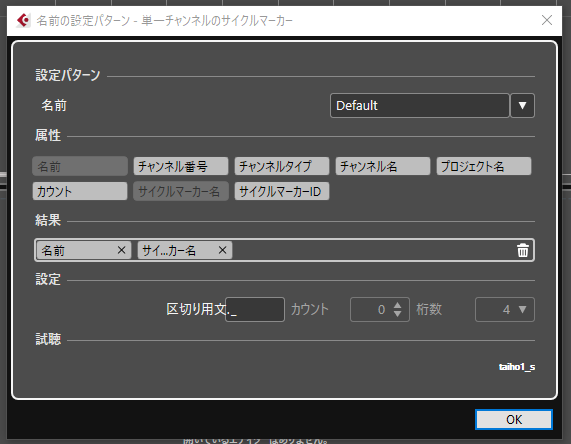Click the 試聴 section heading
The height and width of the screenshot is (444, 571).
pos(48,339)
